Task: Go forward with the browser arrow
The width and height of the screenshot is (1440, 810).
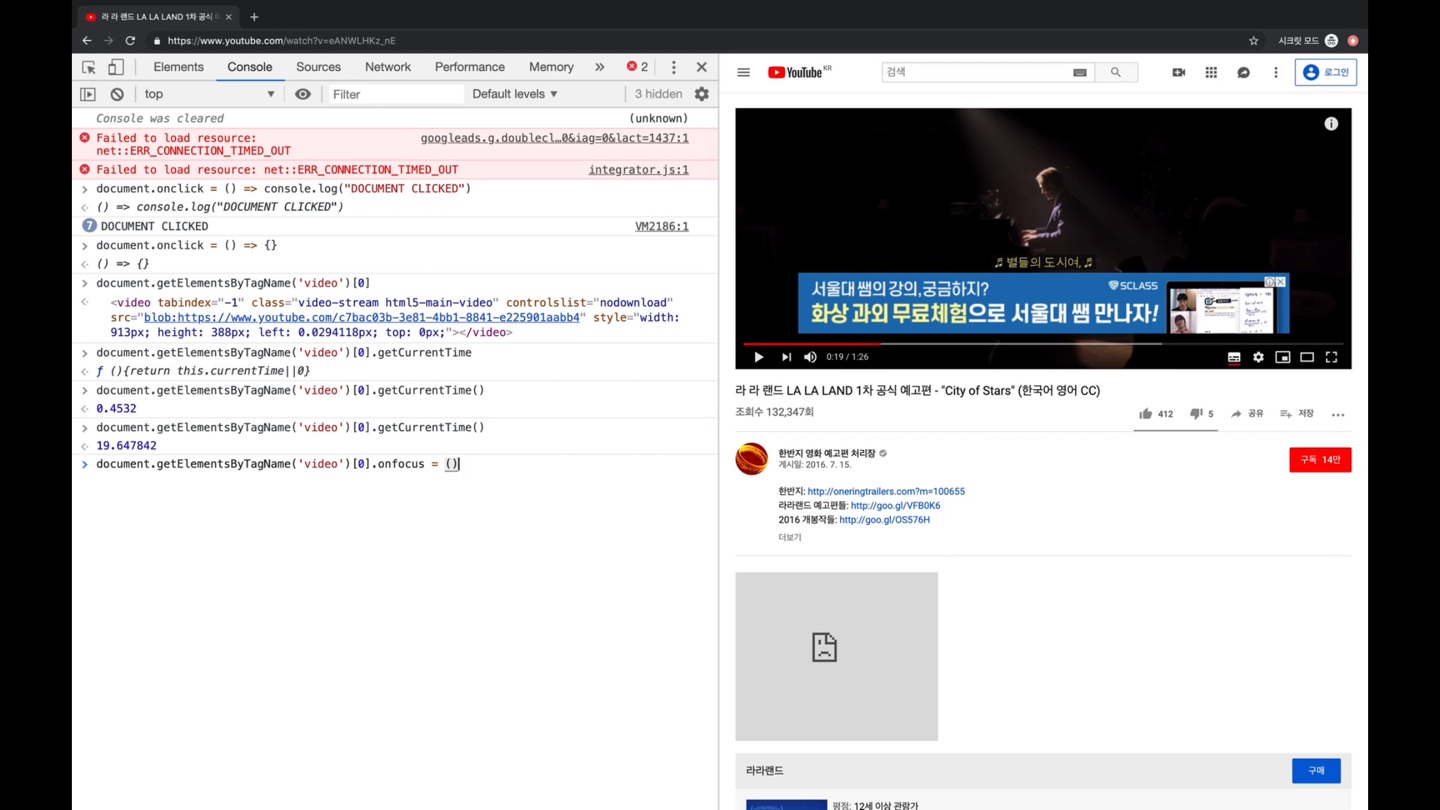Action: point(108,41)
